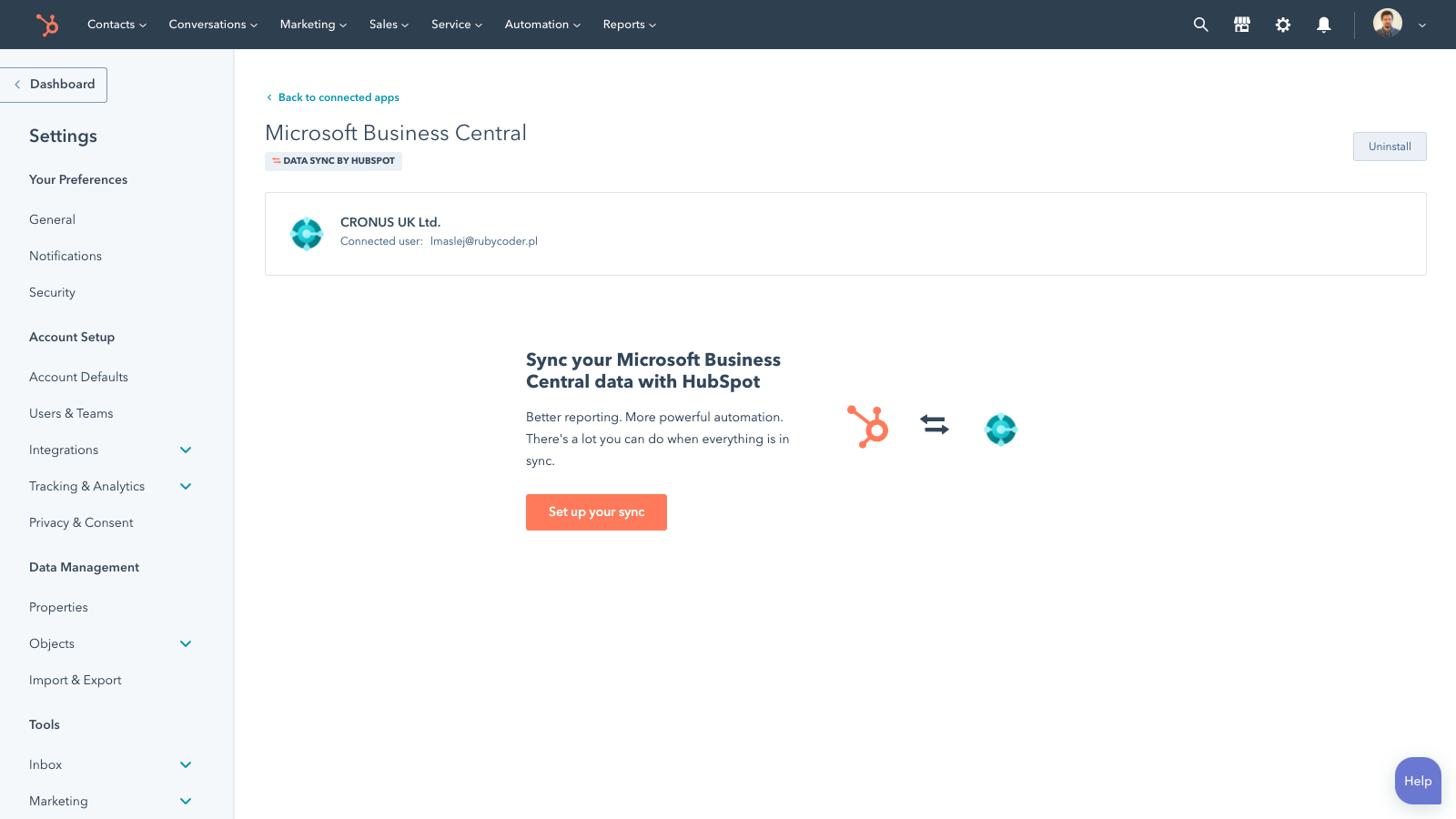Click Set up your sync
This screenshot has height=819, width=1456.
coord(596,511)
